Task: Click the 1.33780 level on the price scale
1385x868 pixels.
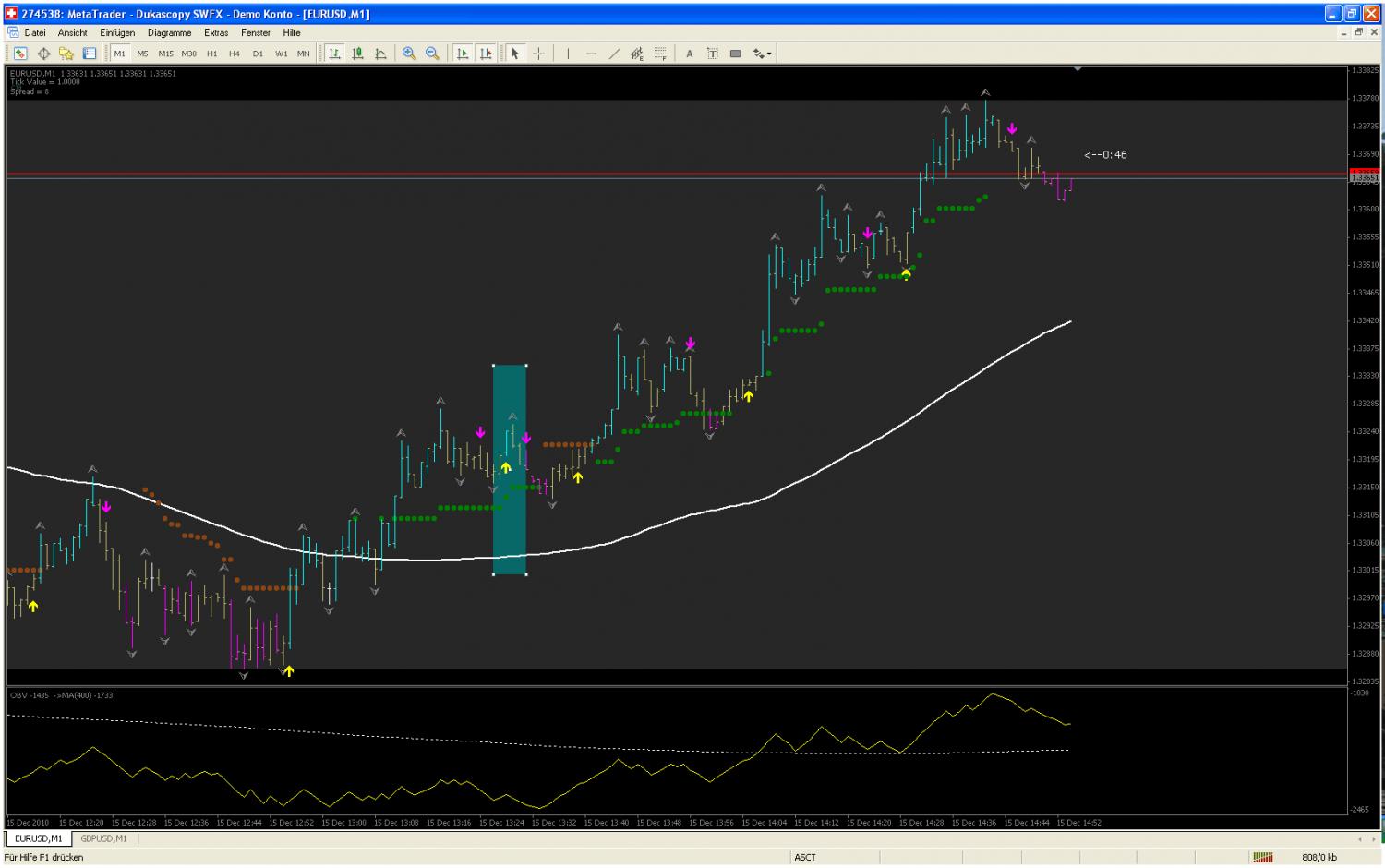Action: pos(1365,98)
